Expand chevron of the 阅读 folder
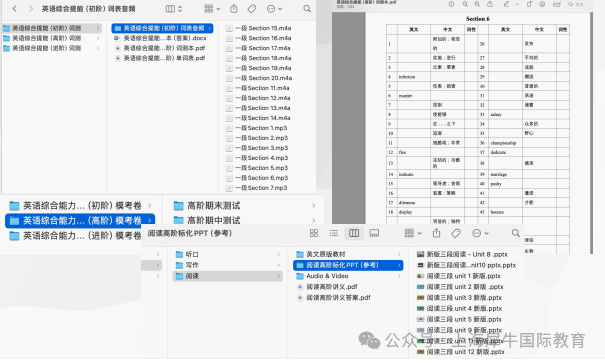Screen dimensions: 605x364 (x=278, y=276)
